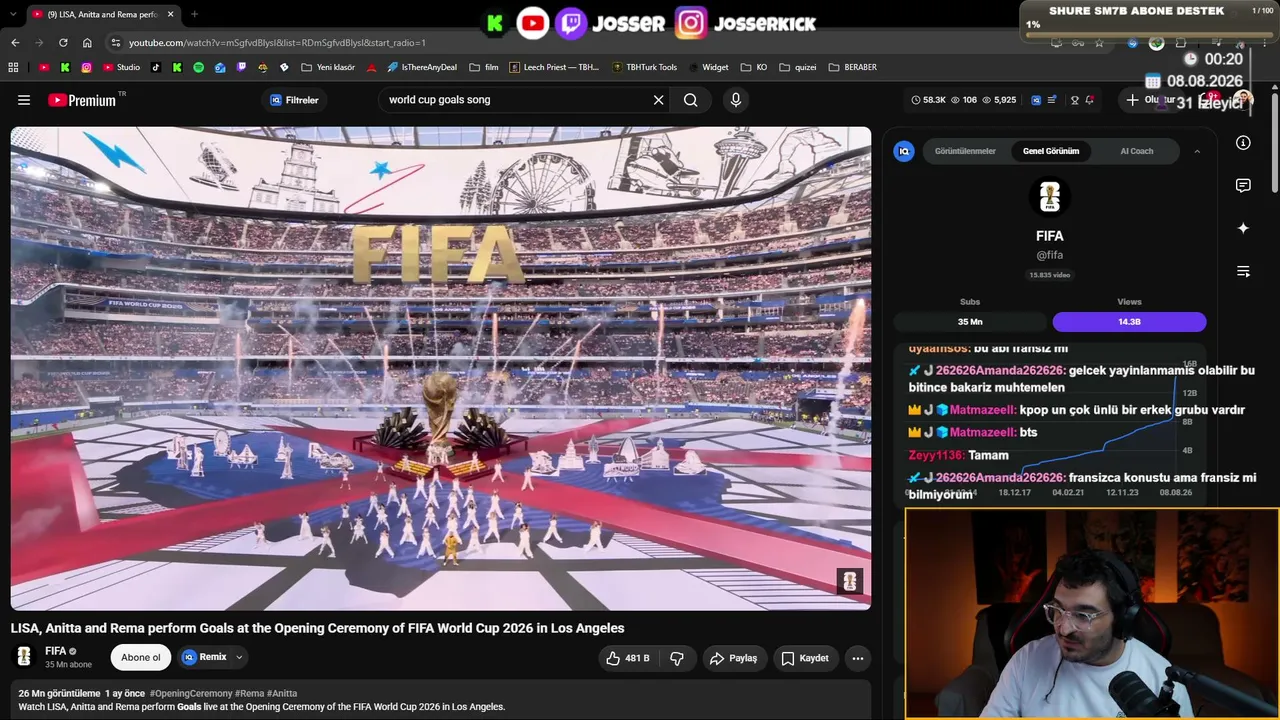Screen dimensions: 1280x720
Task: Collapse the vidIQ panel with the chevron
Action: click(x=1197, y=151)
